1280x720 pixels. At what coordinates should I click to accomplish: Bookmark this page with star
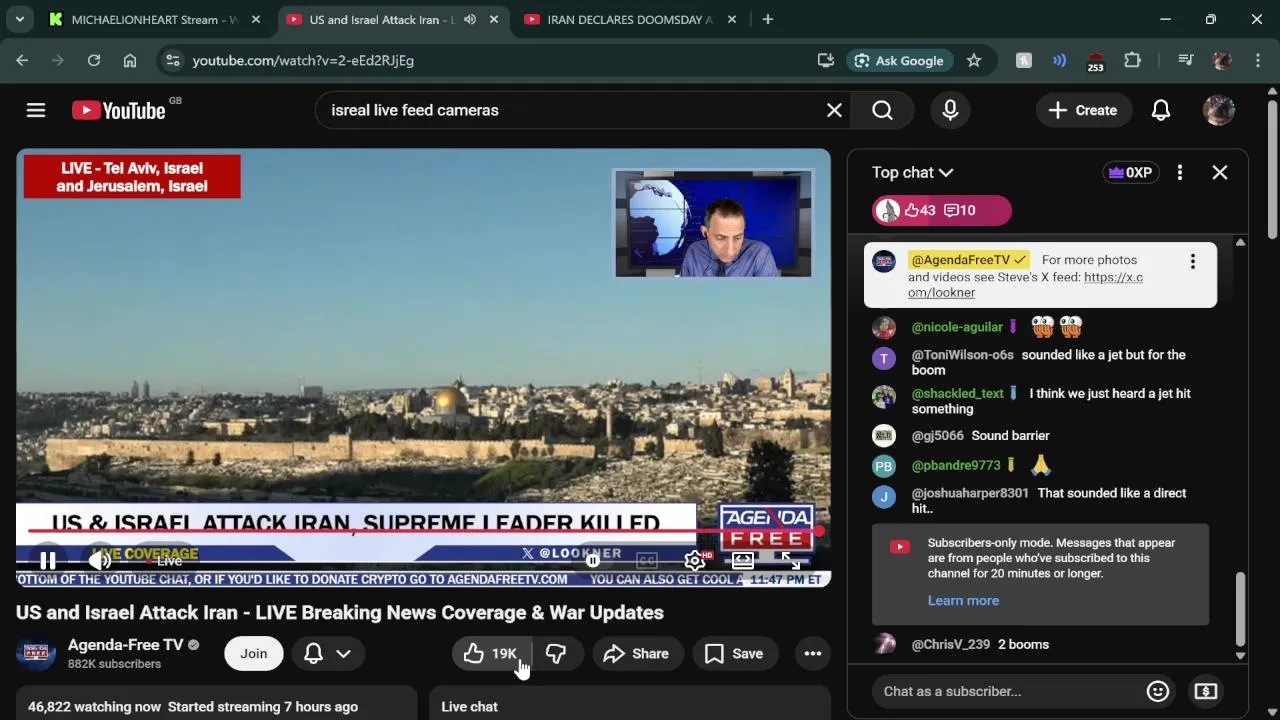pos(974,60)
